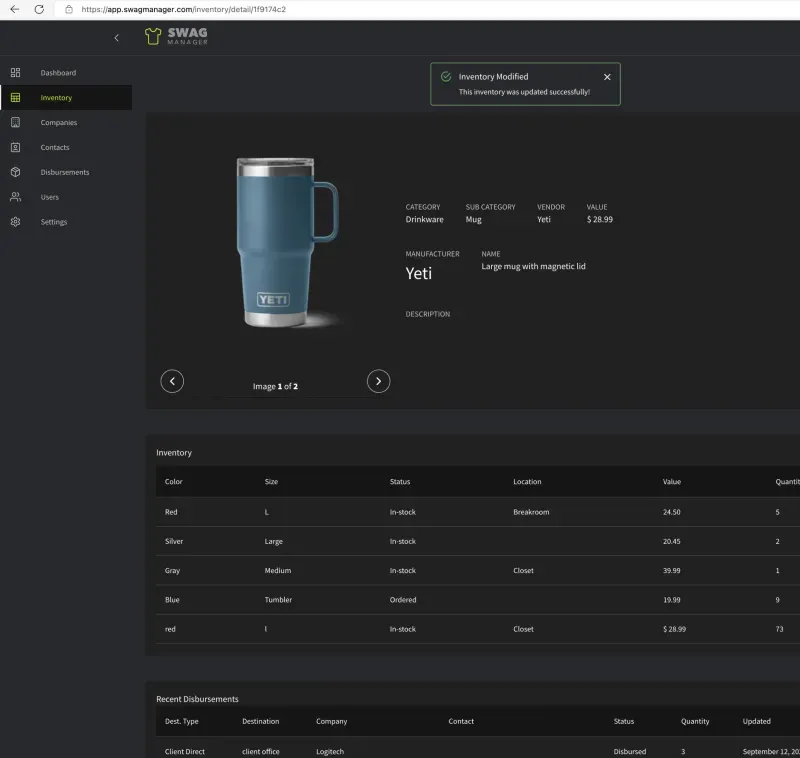Dismiss the Inventory Modified notification
Screen dimensions: 800x758
point(607,77)
